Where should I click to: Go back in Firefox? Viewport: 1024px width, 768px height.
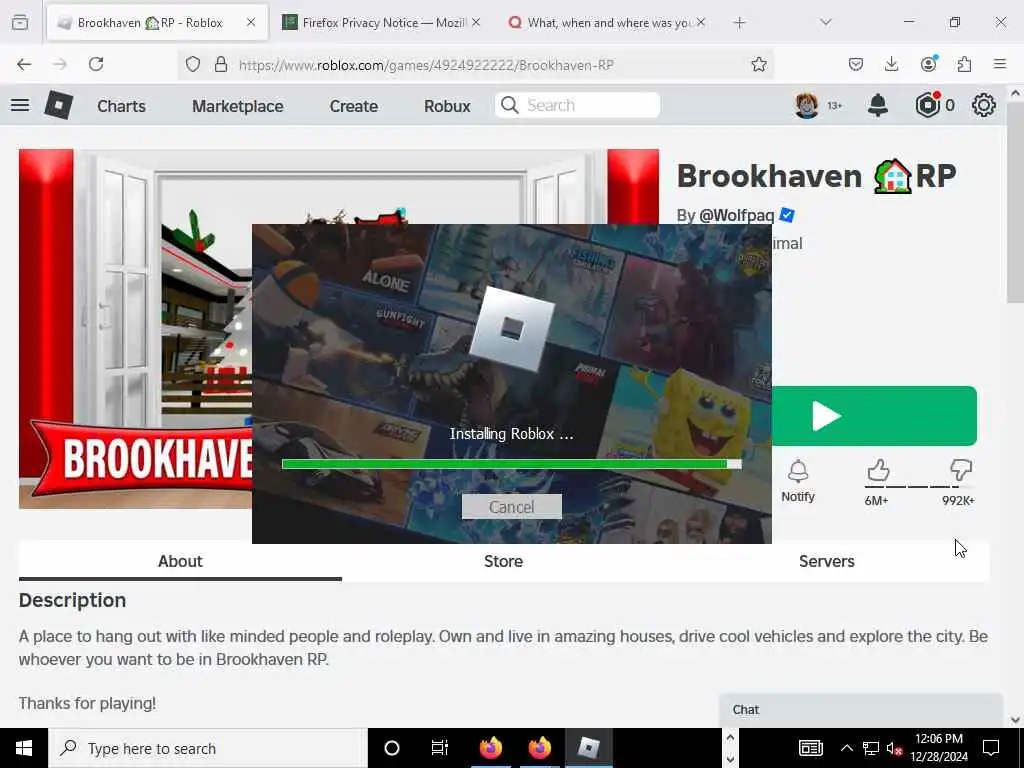24,64
